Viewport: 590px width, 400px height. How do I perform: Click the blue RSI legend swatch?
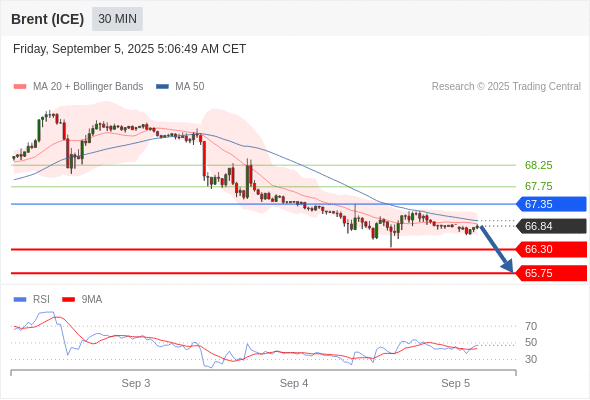20,300
